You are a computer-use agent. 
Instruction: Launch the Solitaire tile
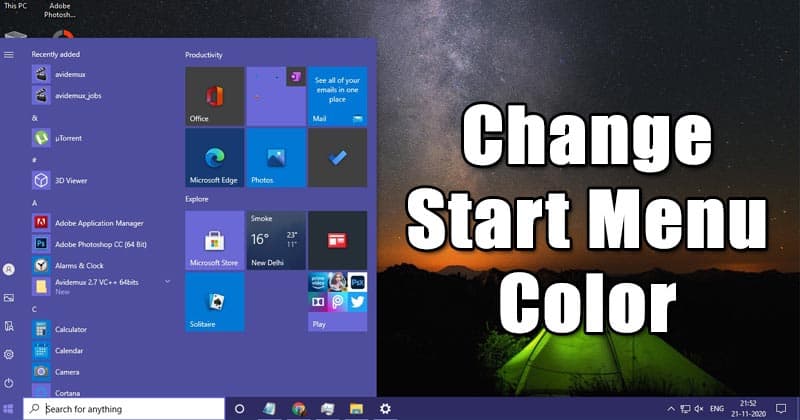(214, 302)
